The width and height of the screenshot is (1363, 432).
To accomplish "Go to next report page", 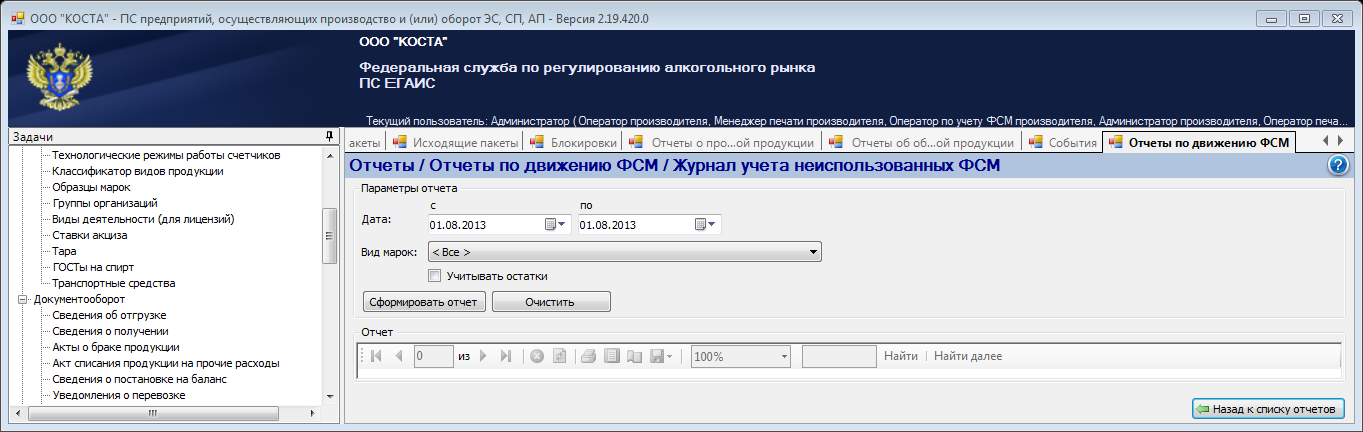I will (483, 356).
